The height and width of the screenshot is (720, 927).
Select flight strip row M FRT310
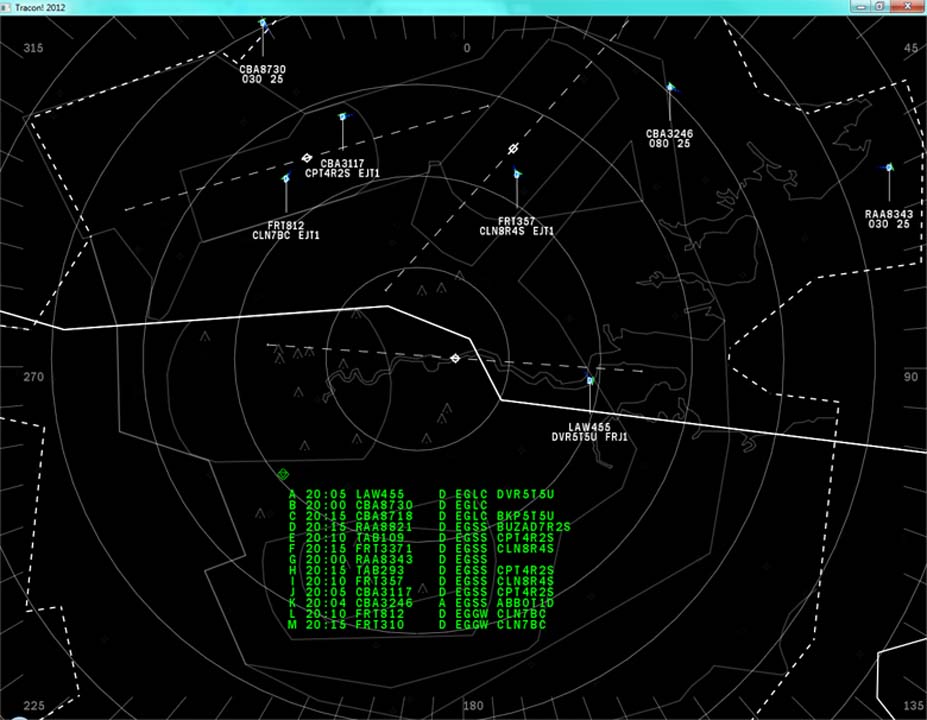pos(417,624)
